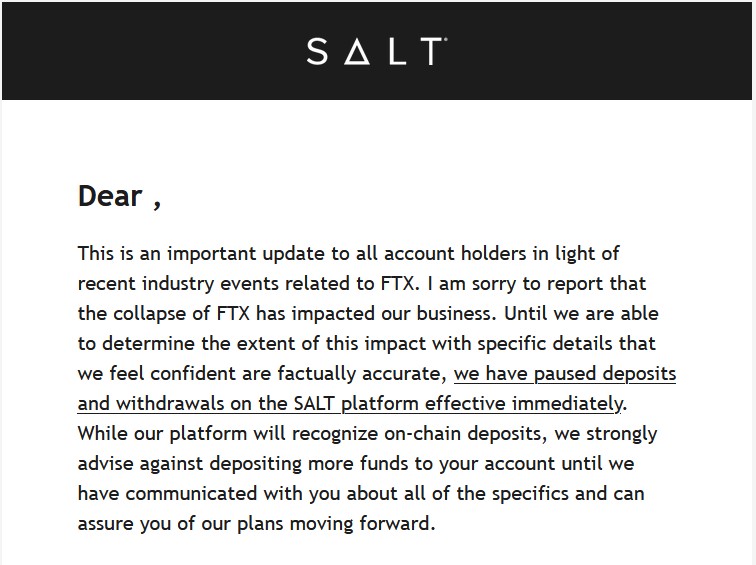Image resolution: width=756 pixels, height=565 pixels.
Task: Click the SALT logo in the header
Action: (x=377, y=51)
